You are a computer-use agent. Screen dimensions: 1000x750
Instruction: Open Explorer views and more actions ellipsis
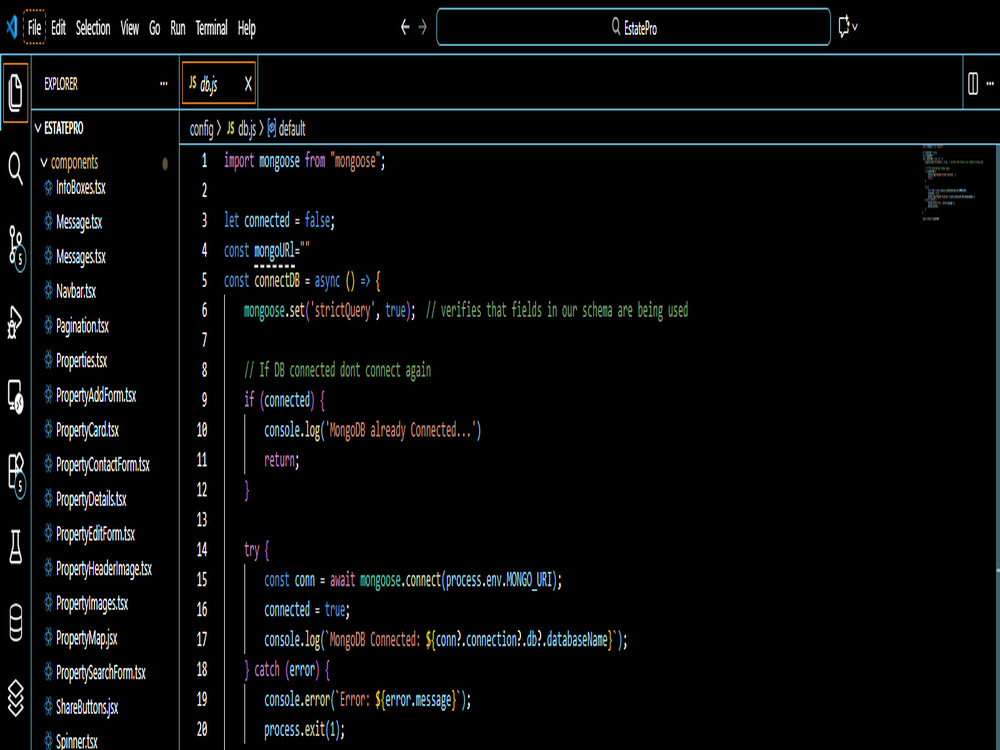point(164,84)
